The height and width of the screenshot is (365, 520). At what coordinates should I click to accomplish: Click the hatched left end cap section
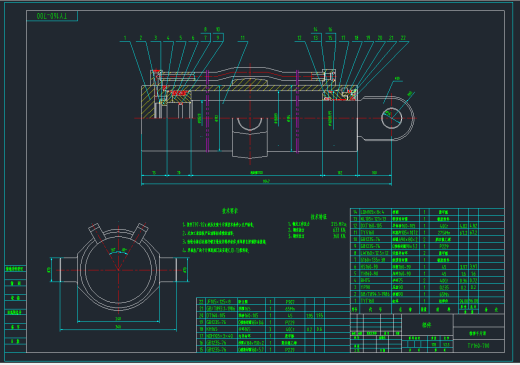(147, 102)
